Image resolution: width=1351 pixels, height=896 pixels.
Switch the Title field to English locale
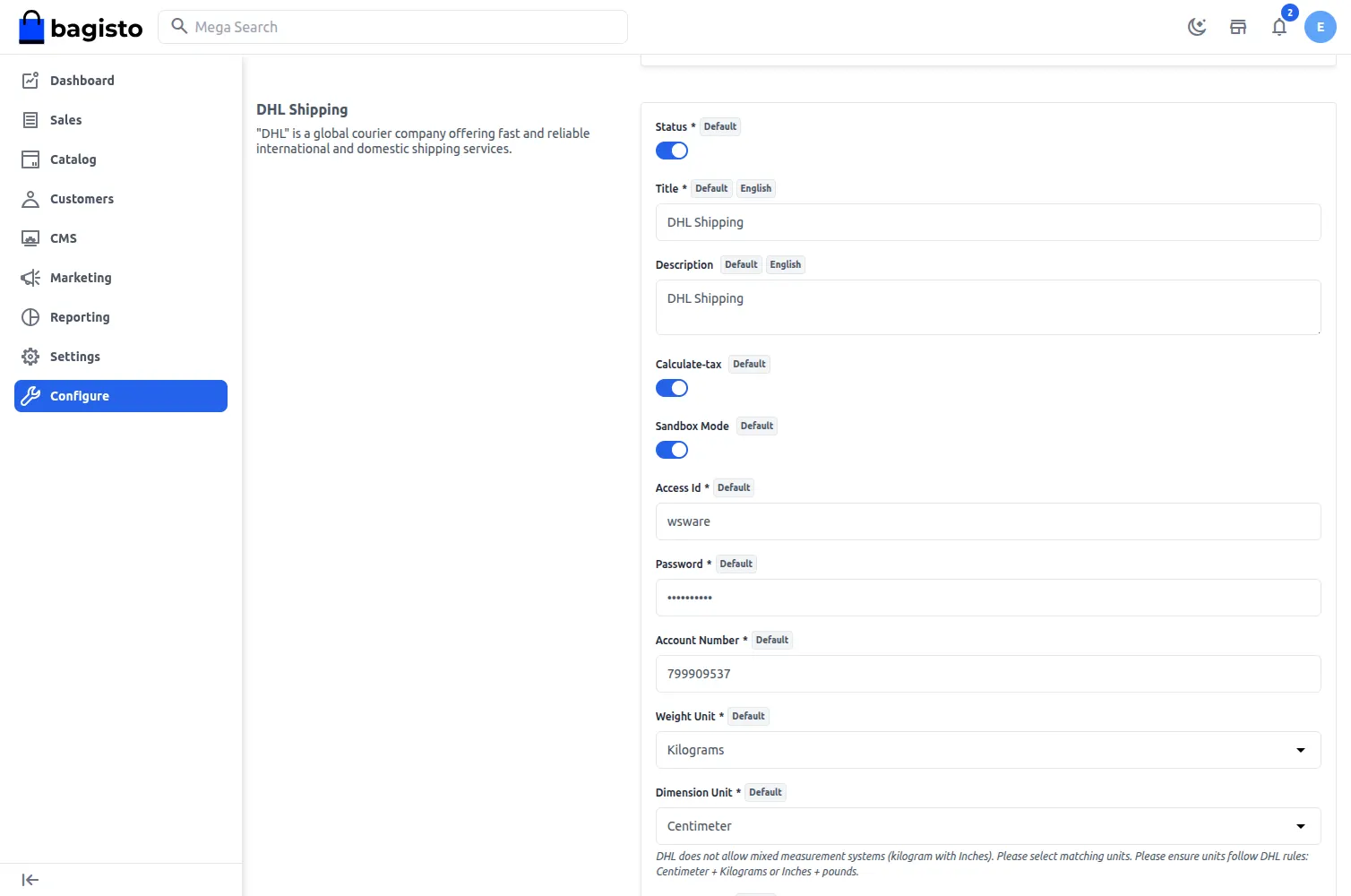click(755, 187)
